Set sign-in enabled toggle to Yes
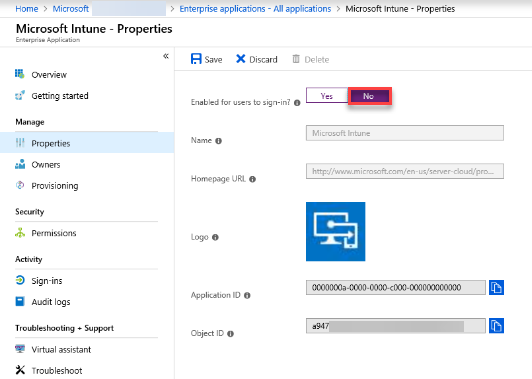The height and width of the screenshot is (379, 532). coord(327,96)
